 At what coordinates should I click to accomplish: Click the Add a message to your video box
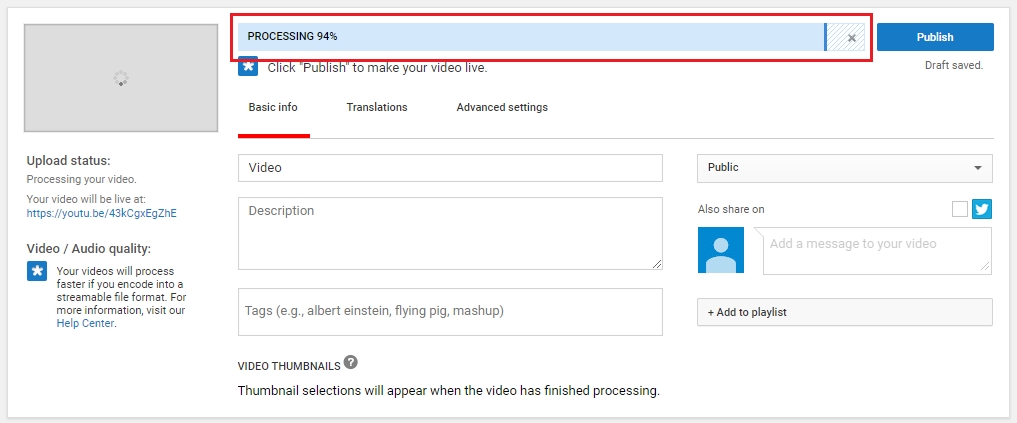pyautogui.click(x=877, y=251)
